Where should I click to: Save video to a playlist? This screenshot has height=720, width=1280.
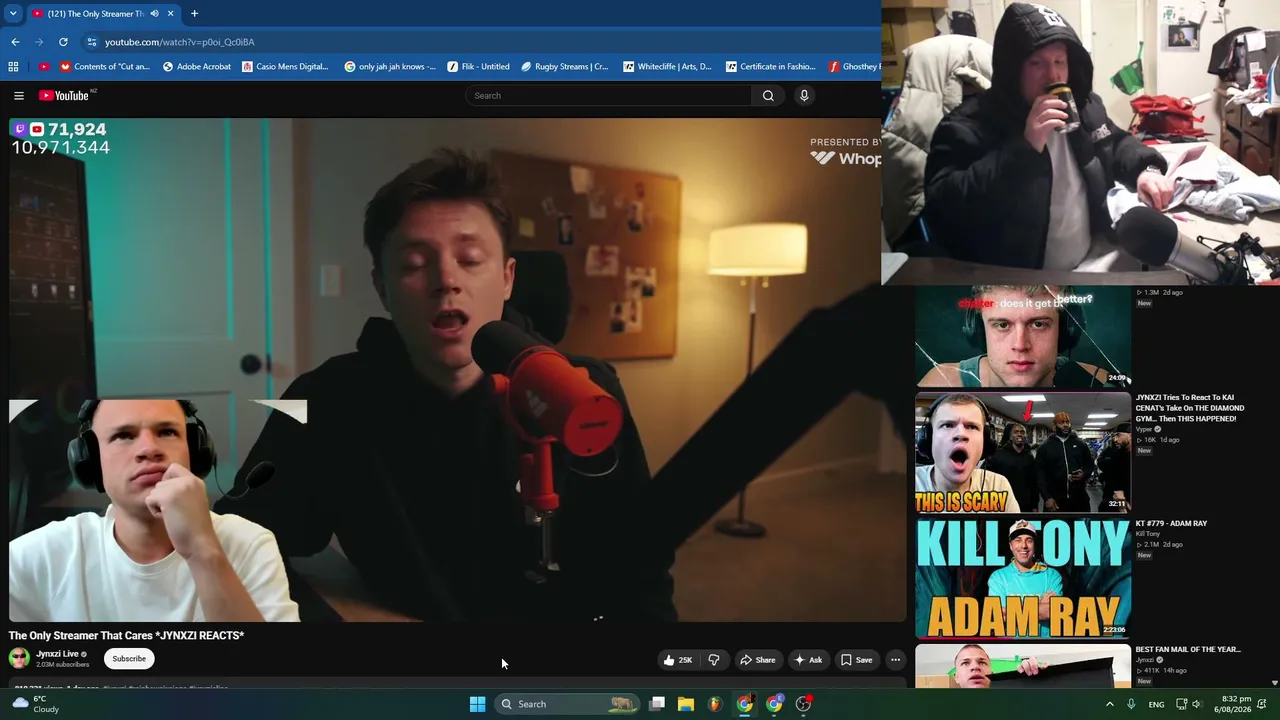tap(857, 660)
